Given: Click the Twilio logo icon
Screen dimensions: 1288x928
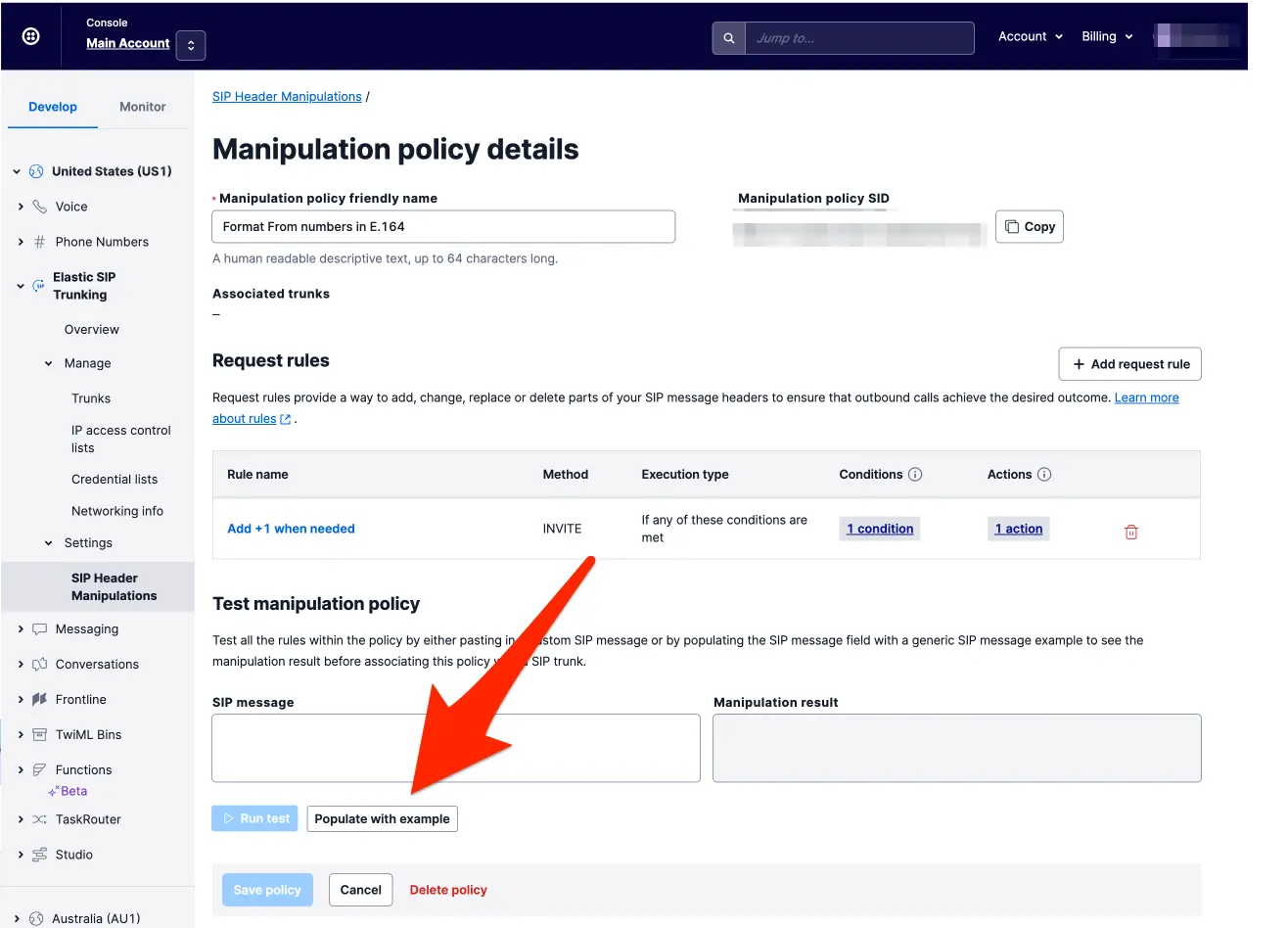Looking at the screenshot, I should pyautogui.click(x=31, y=36).
